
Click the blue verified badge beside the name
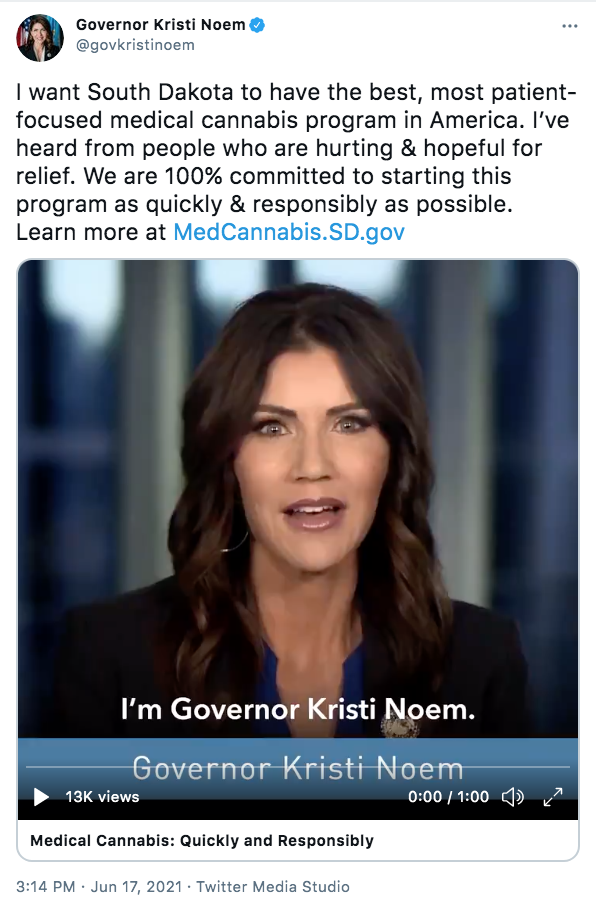[x=257, y=25]
